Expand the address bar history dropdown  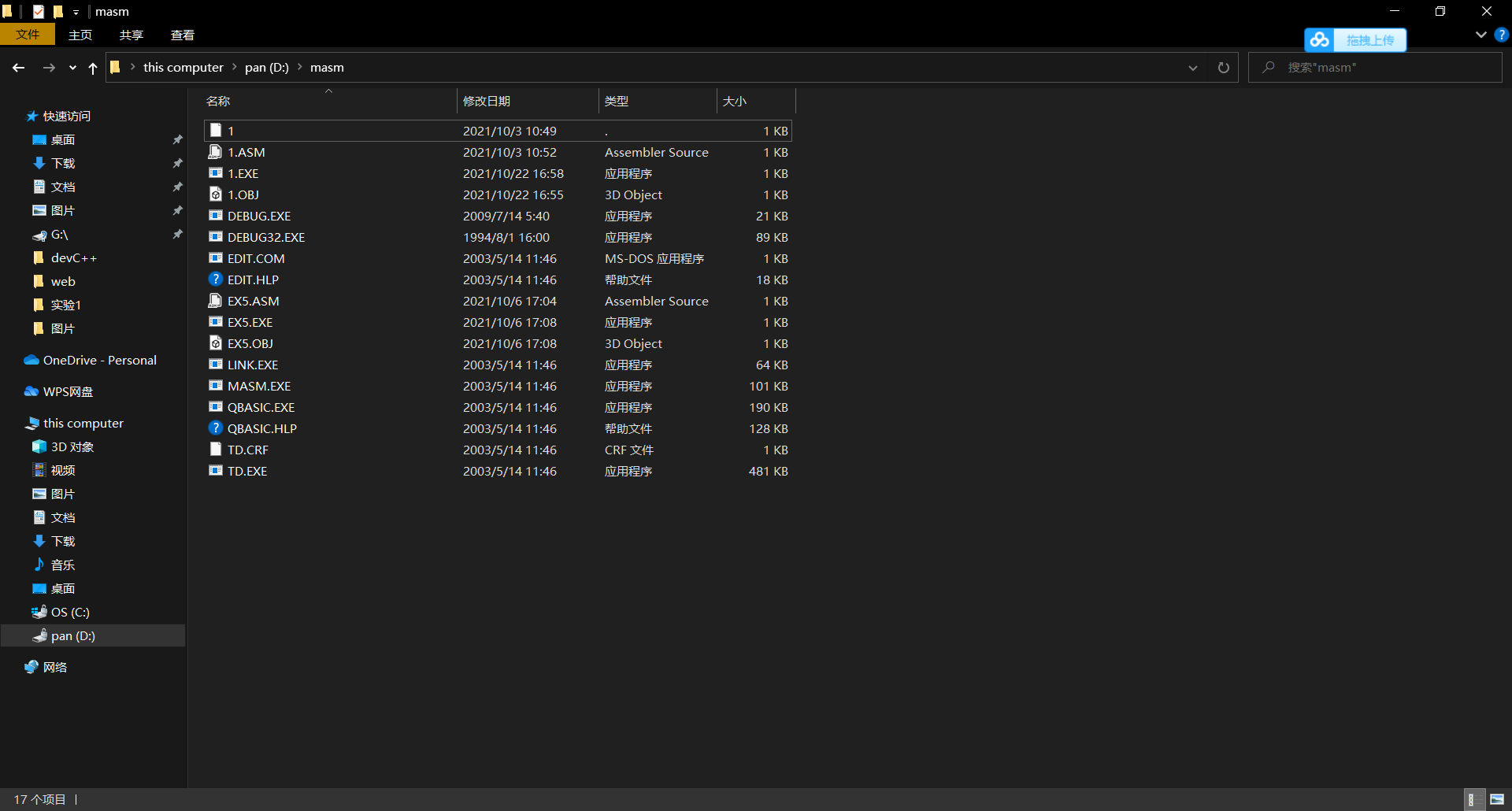tap(1193, 68)
